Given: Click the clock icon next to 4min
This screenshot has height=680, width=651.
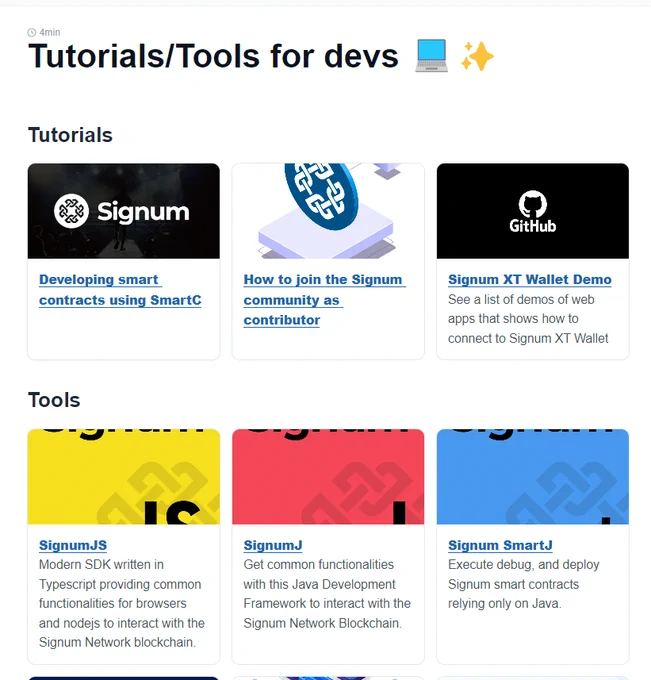Looking at the screenshot, I should (32, 33).
